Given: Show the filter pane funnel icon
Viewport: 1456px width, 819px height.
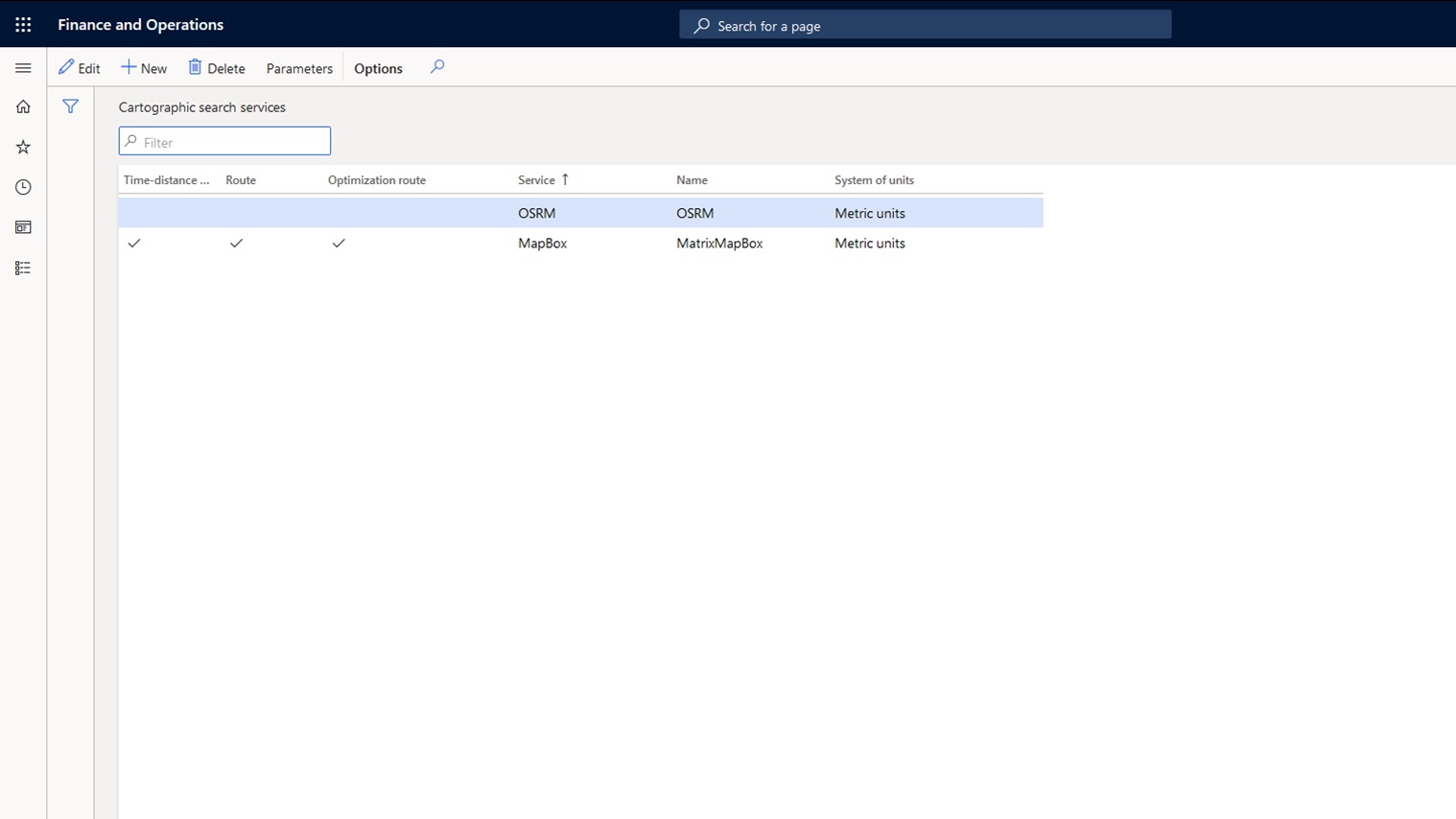Looking at the screenshot, I should coord(70,106).
